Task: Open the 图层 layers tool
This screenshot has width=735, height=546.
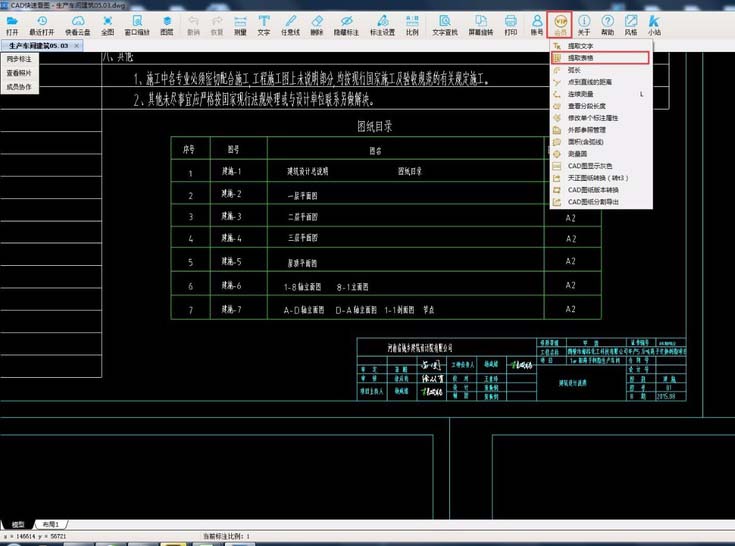Action: 166,25
